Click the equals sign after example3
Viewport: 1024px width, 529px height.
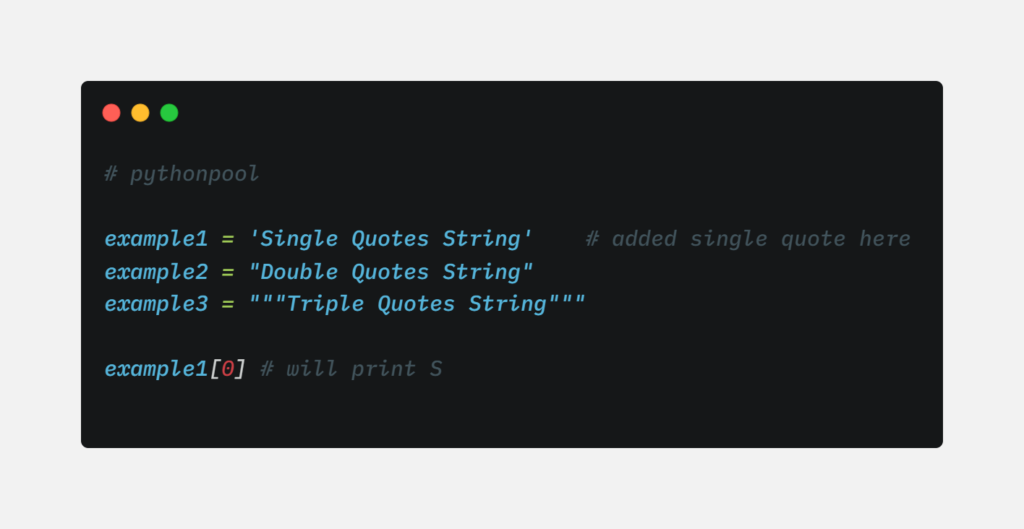(228, 304)
